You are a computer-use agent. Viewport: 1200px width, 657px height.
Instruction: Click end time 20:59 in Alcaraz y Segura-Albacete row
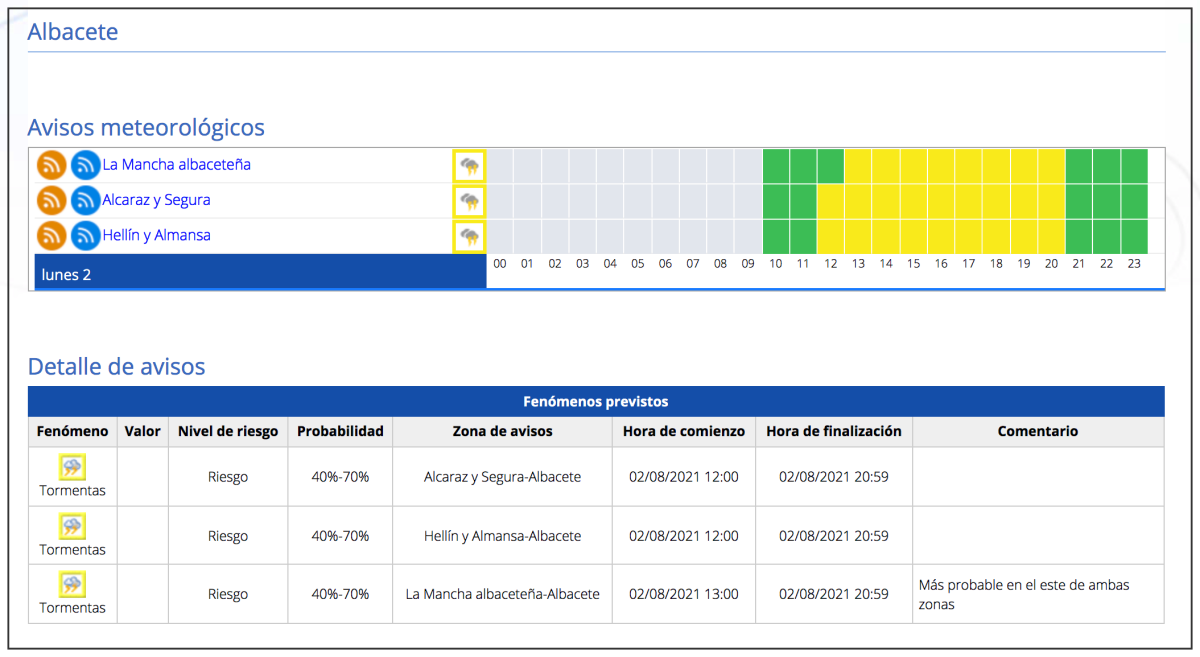pyautogui.click(x=834, y=477)
